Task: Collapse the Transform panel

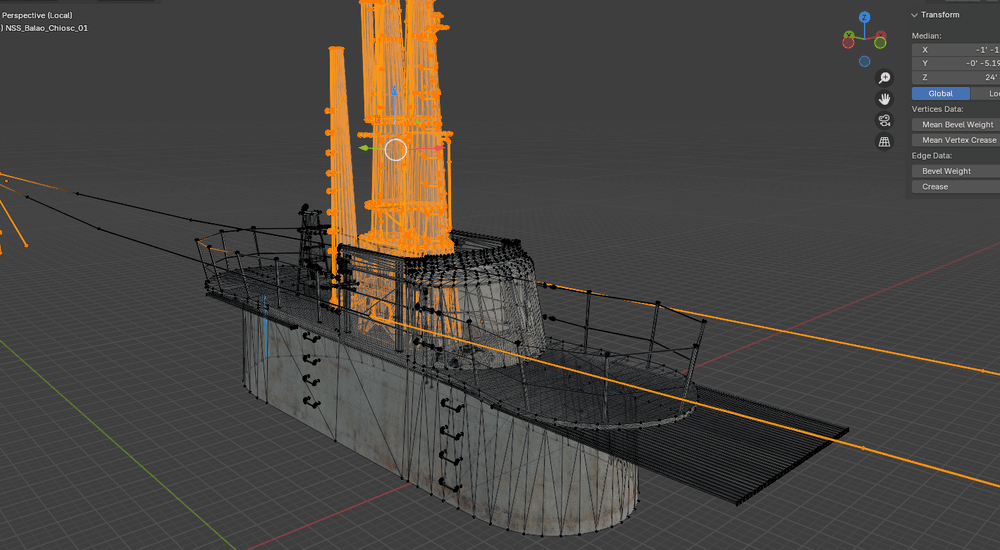Action: pyautogui.click(x=935, y=15)
